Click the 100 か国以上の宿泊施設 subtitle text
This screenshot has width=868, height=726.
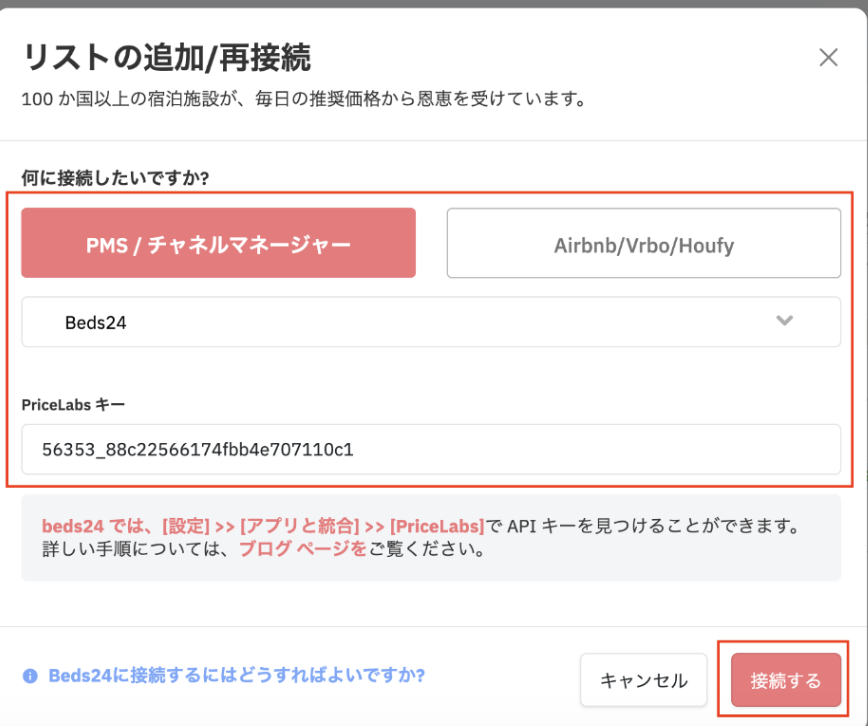coord(302,100)
